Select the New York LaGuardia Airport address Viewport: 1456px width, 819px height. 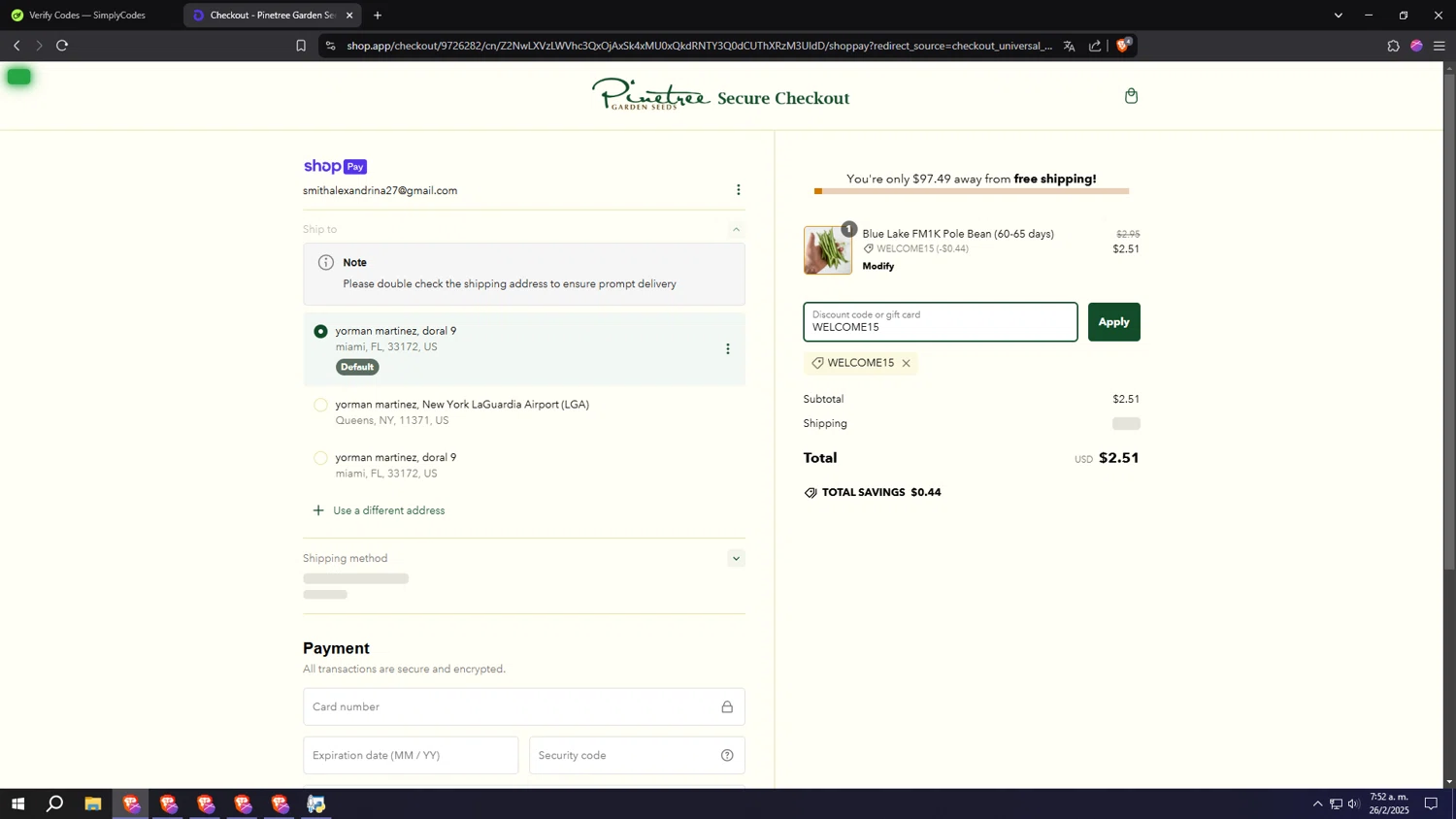[x=320, y=406]
